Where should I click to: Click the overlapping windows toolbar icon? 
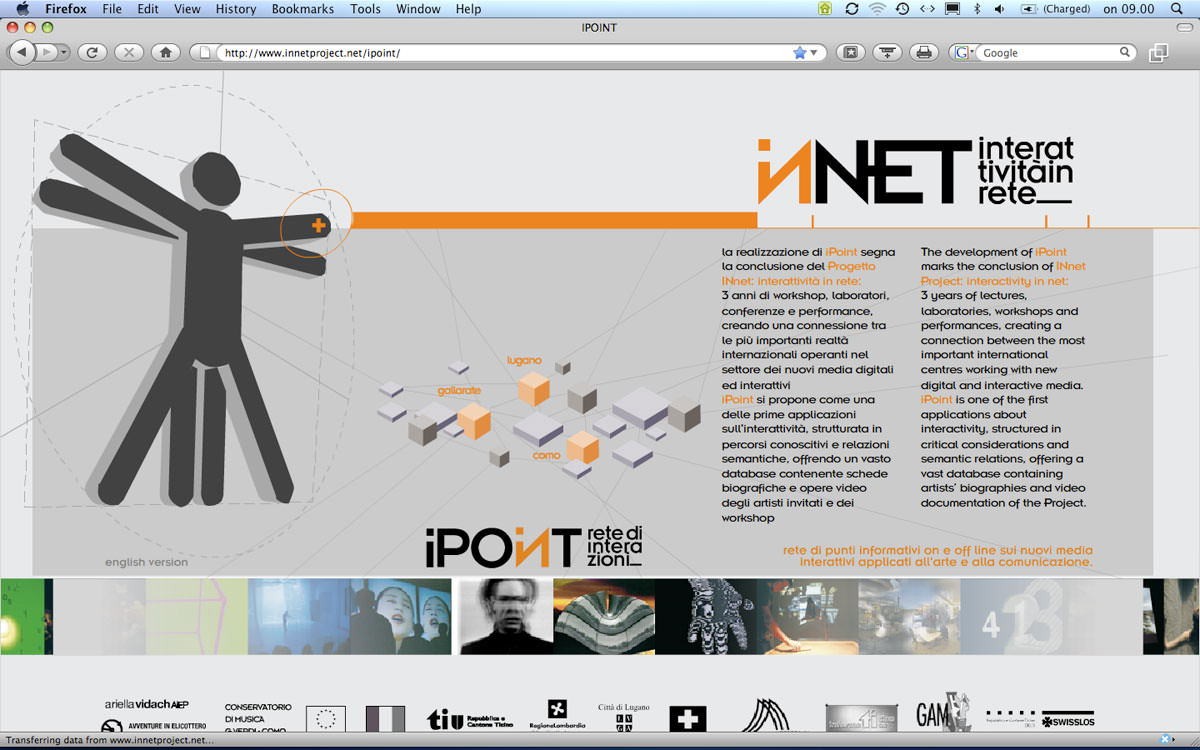pyautogui.click(x=1159, y=52)
